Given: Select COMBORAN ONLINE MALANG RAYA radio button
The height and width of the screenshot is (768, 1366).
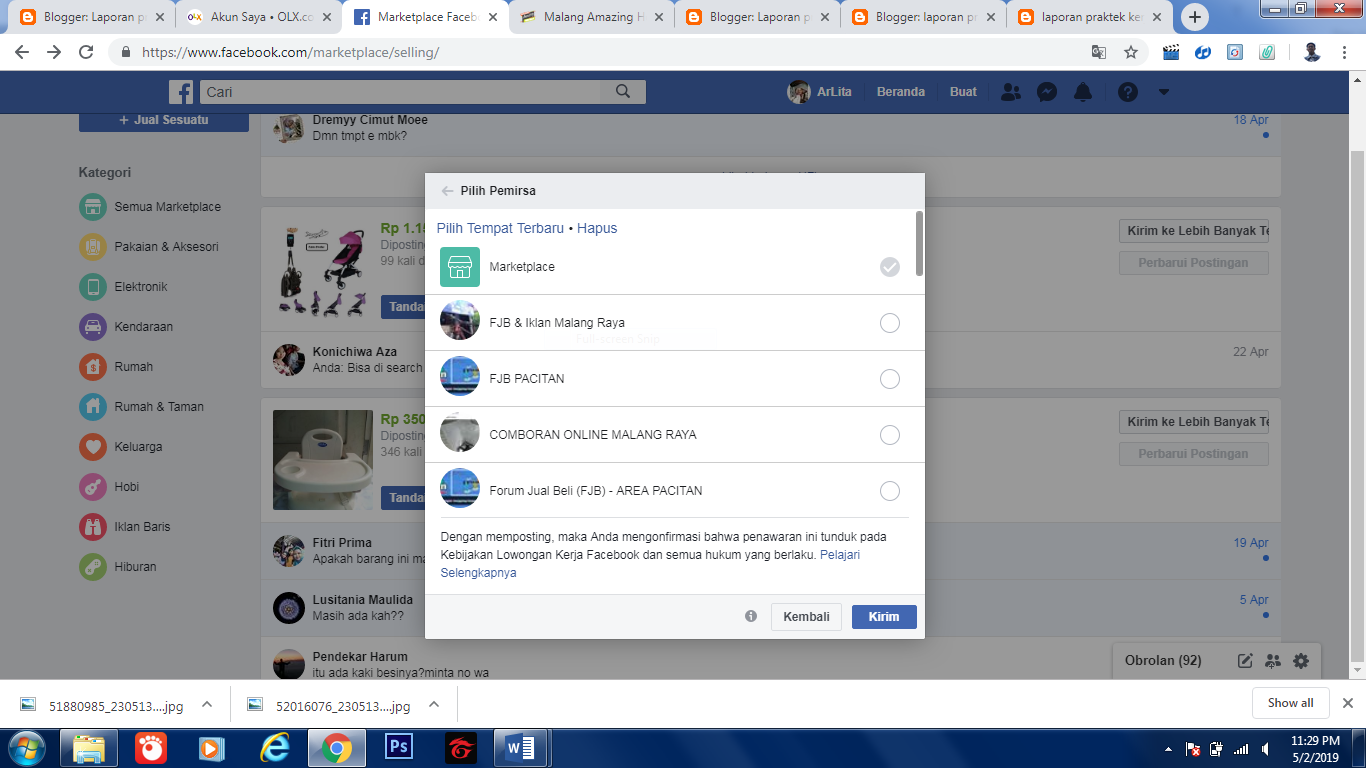Looking at the screenshot, I should [x=889, y=435].
